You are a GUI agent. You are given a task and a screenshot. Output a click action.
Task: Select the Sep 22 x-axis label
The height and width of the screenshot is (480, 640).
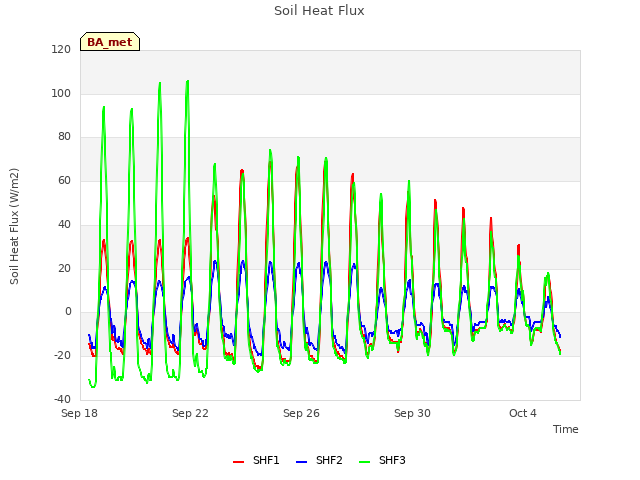[x=190, y=413]
